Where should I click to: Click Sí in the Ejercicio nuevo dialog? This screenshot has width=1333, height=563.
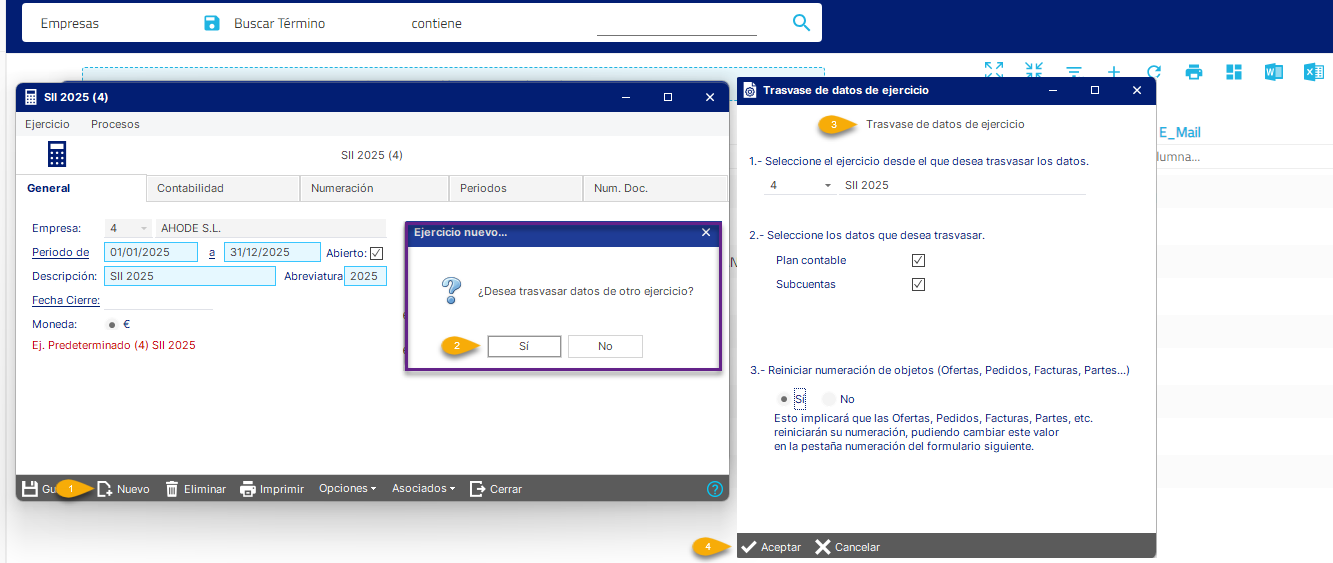pyautogui.click(x=524, y=346)
